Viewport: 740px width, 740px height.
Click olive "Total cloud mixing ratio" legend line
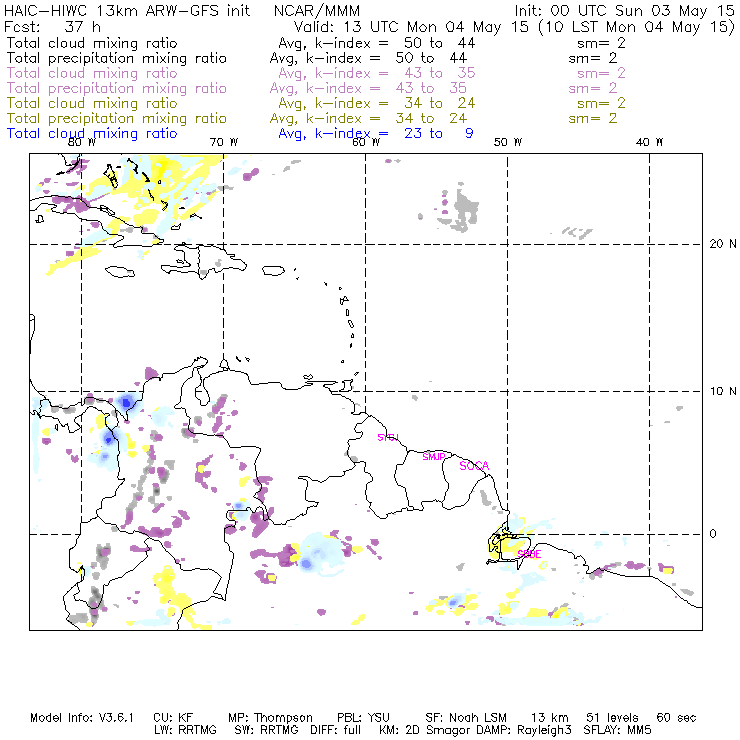coord(92,103)
